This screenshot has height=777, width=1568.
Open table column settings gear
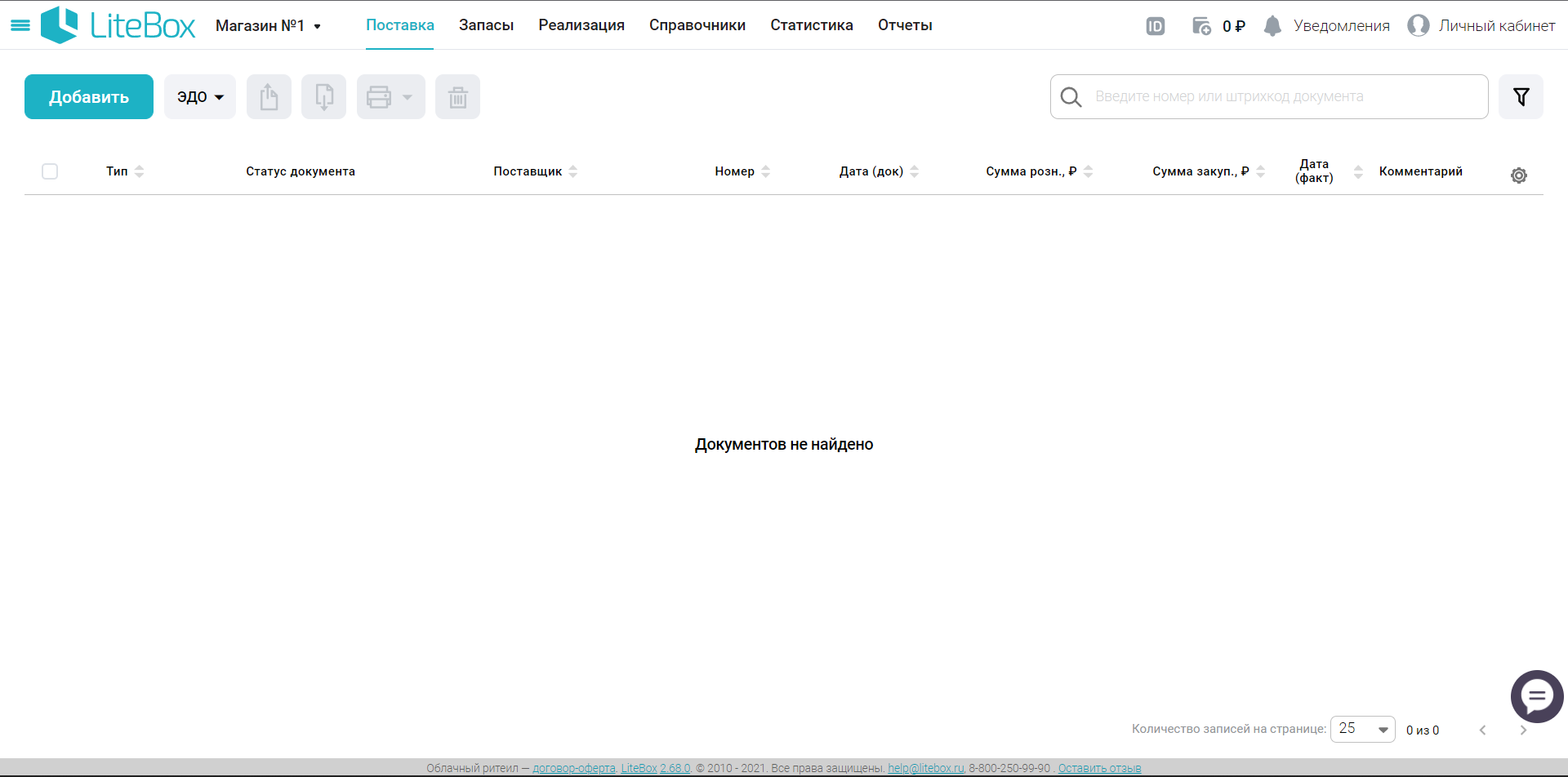(1519, 175)
